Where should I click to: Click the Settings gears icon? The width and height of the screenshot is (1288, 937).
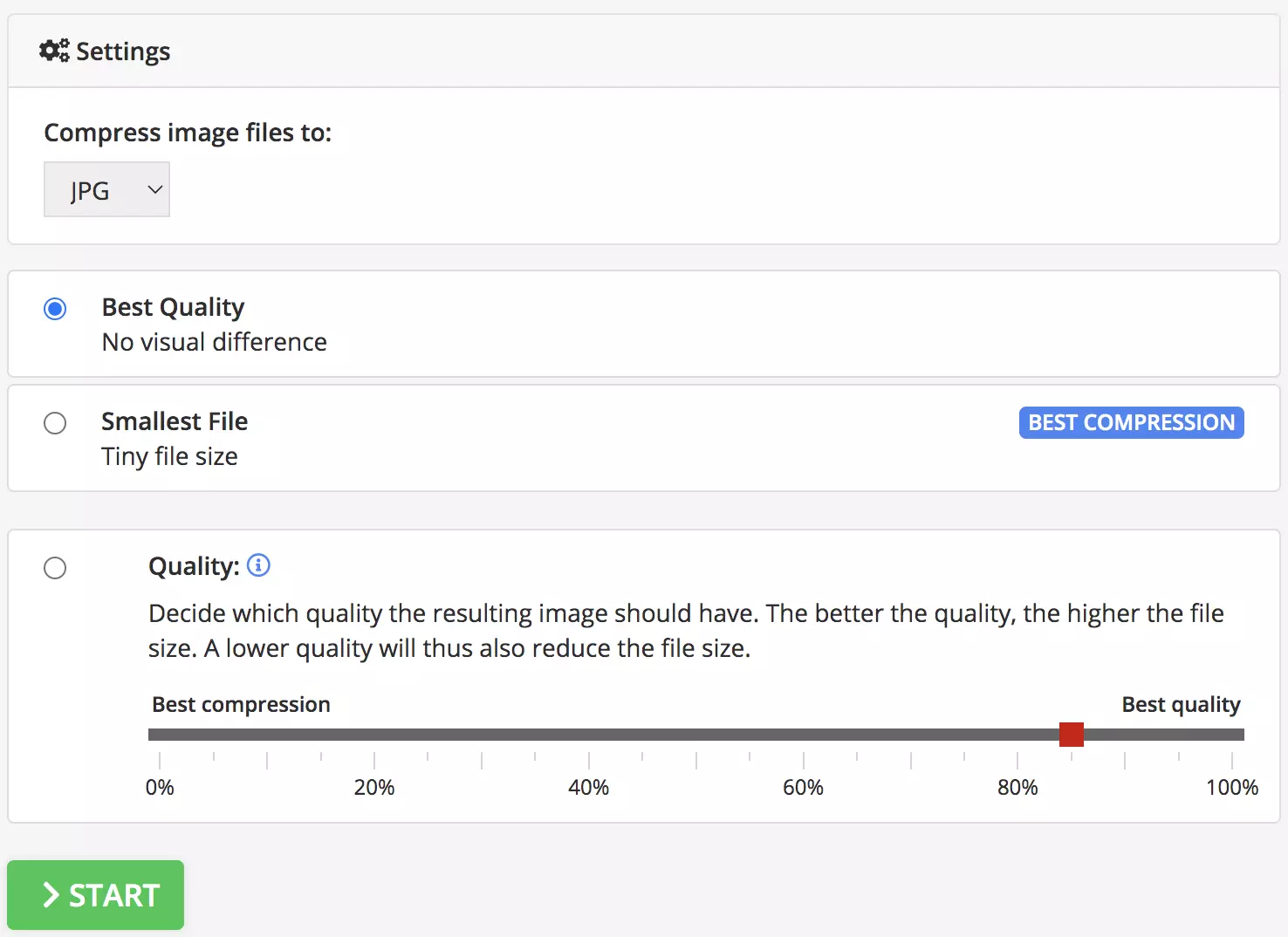click(x=54, y=51)
